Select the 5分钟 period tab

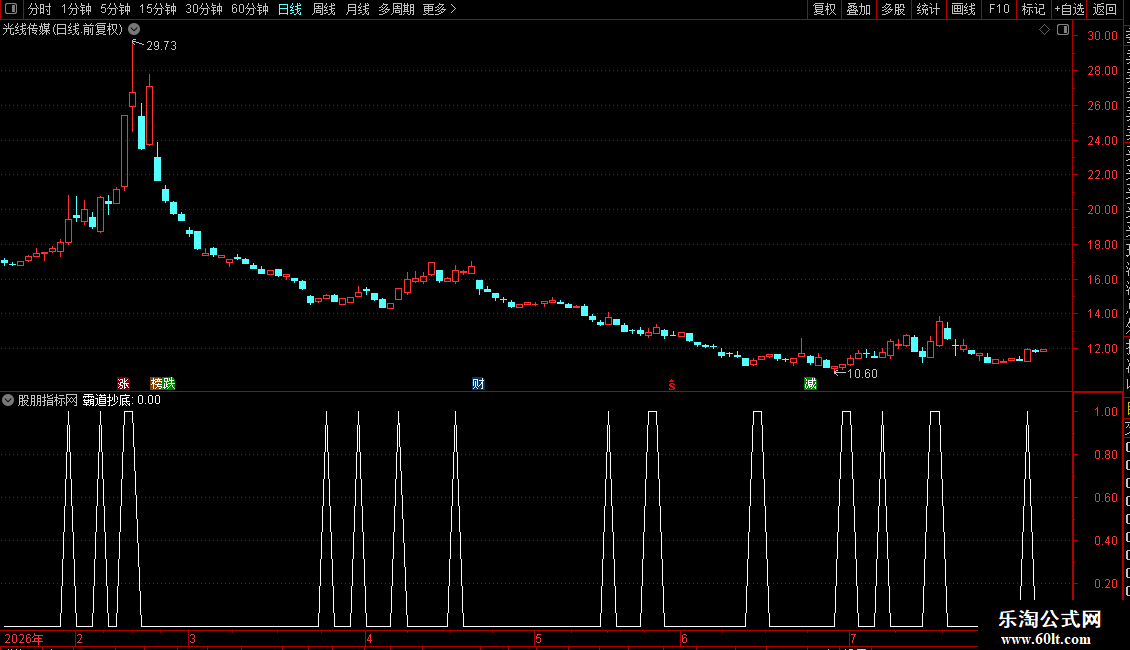click(x=115, y=9)
